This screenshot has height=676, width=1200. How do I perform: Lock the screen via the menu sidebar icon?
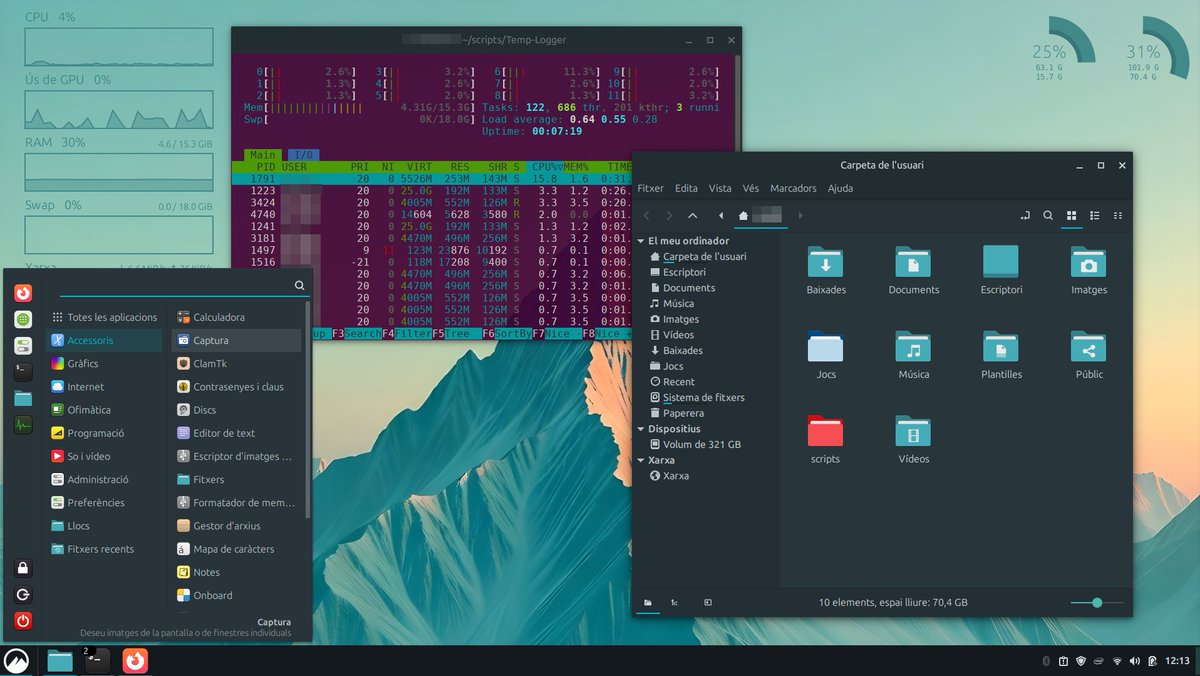point(21,567)
